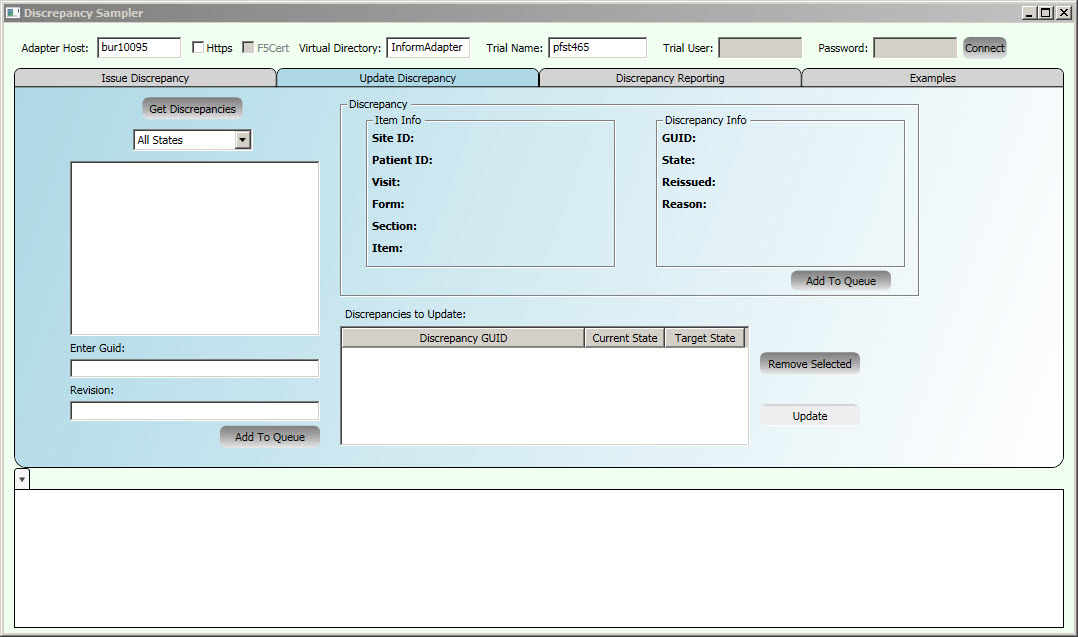Click into the Virtual Directory field
Image resolution: width=1078 pixels, height=637 pixels.
[x=428, y=47]
